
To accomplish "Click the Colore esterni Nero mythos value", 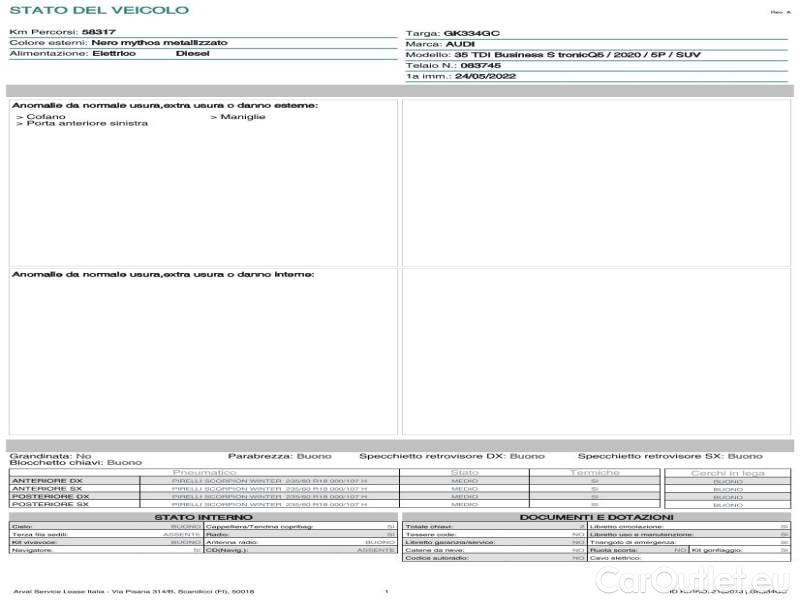I will [x=158, y=43].
